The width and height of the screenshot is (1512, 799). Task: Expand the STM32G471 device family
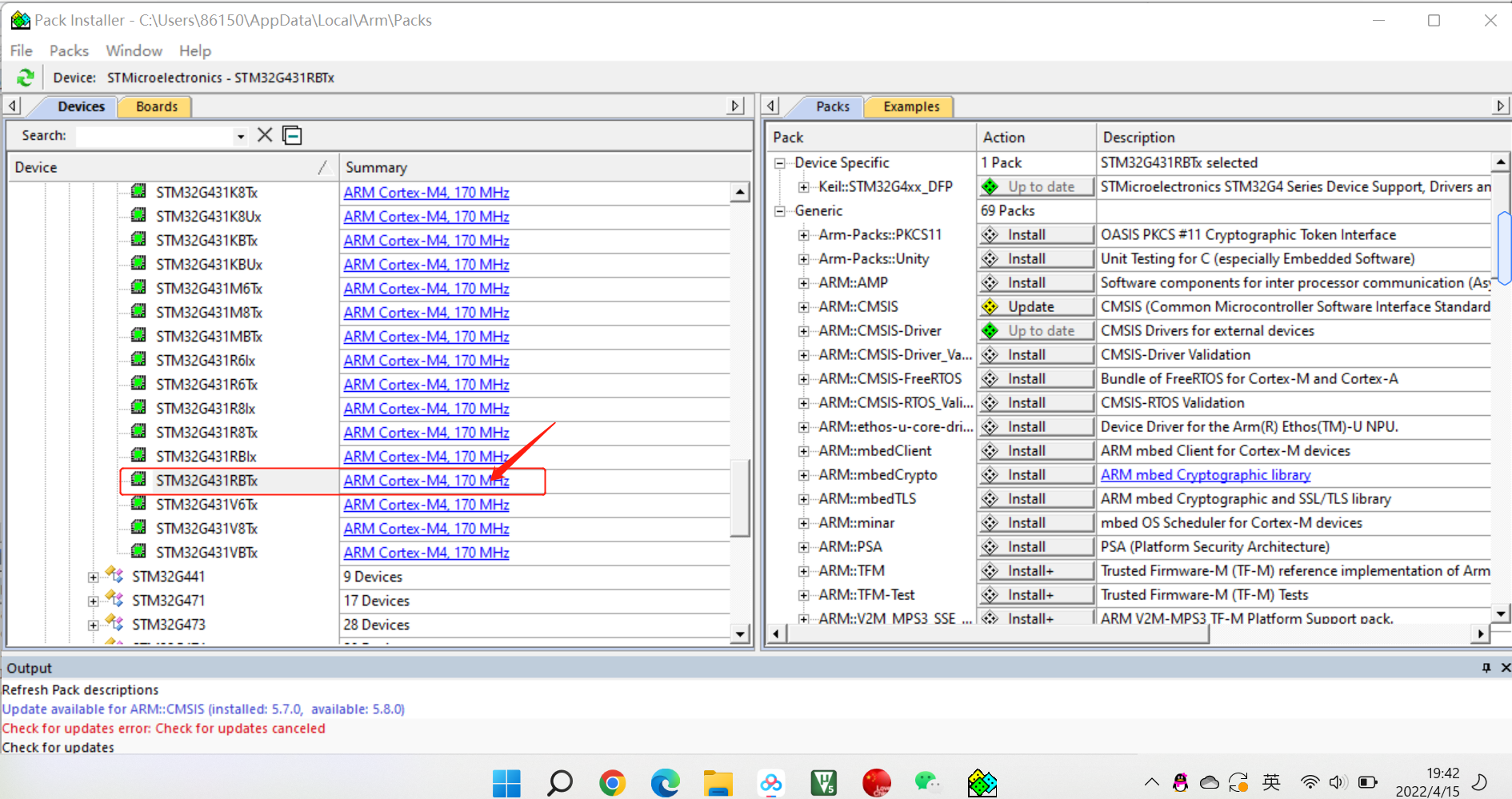pyautogui.click(x=94, y=601)
